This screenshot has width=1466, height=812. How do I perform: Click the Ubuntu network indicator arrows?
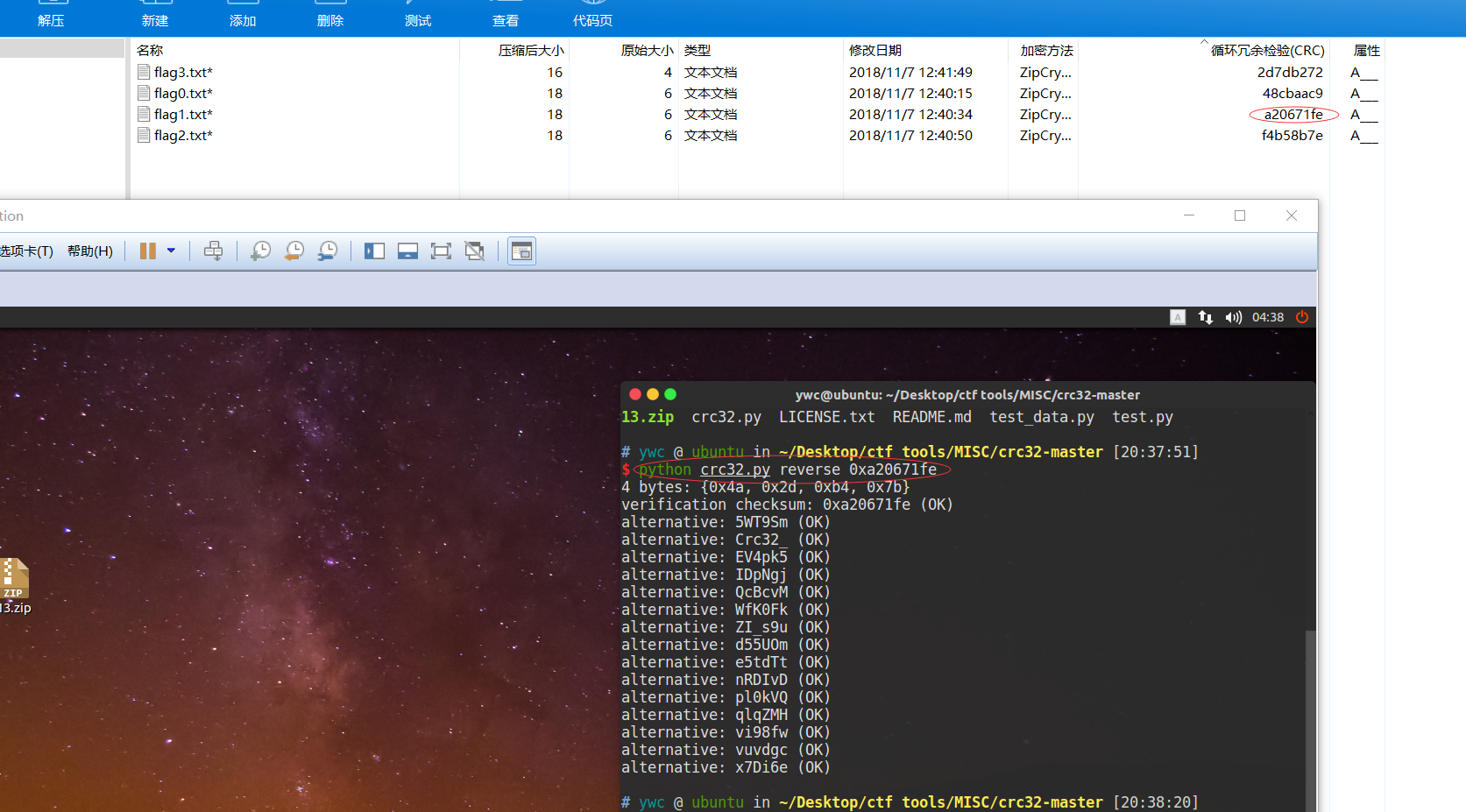1206,317
